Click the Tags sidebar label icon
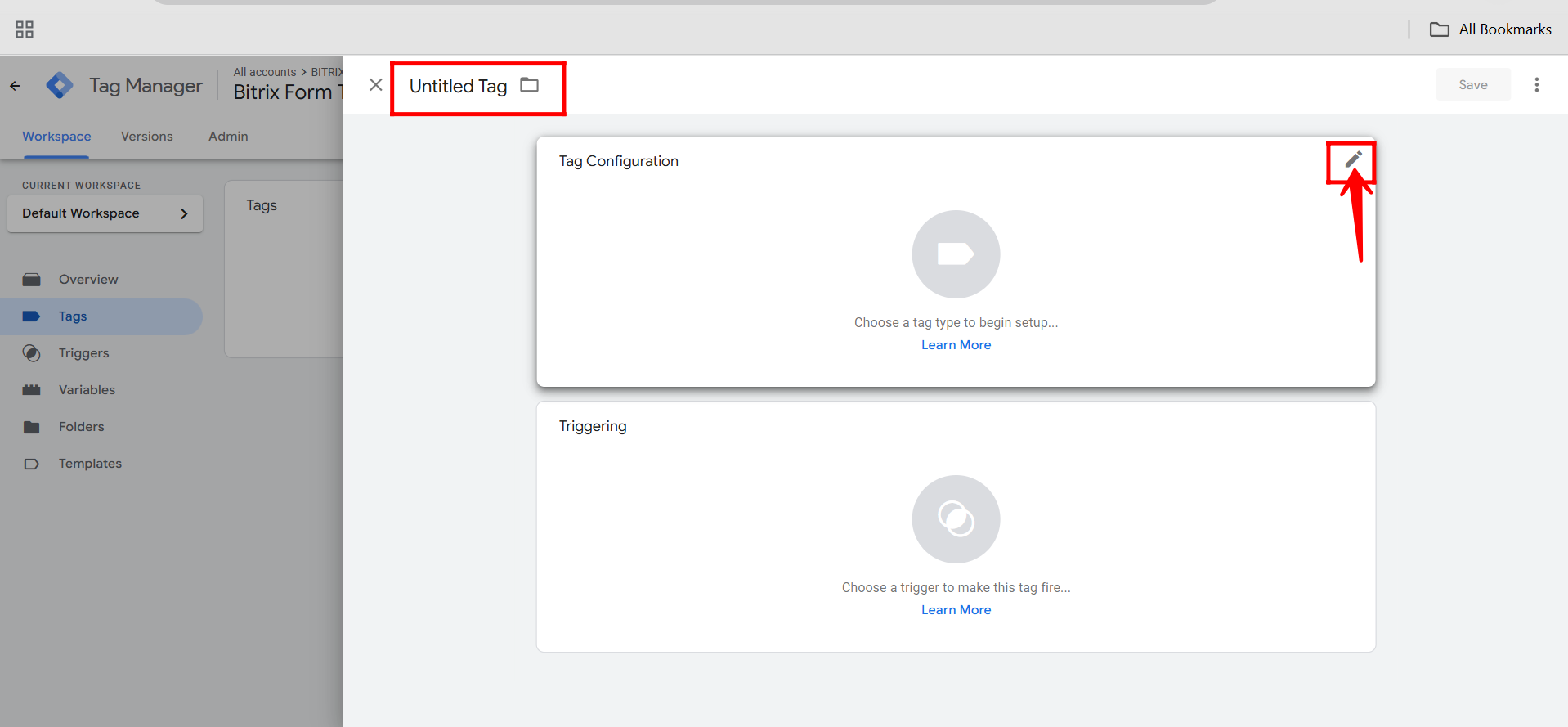 (x=32, y=316)
